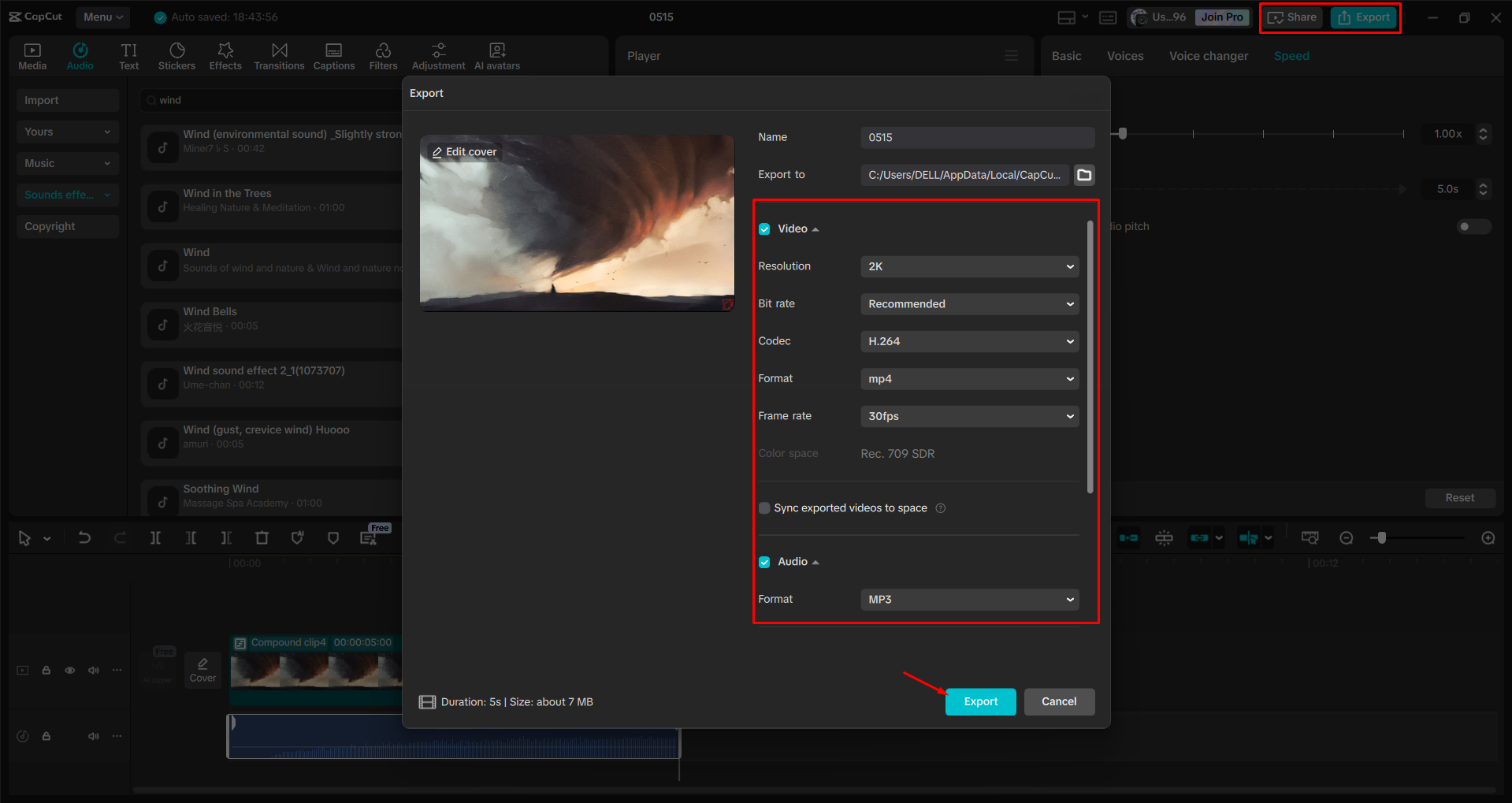
Task: Open the Codec dropdown showing H.264
Action: pyautogui.click(x=969, y=340)
